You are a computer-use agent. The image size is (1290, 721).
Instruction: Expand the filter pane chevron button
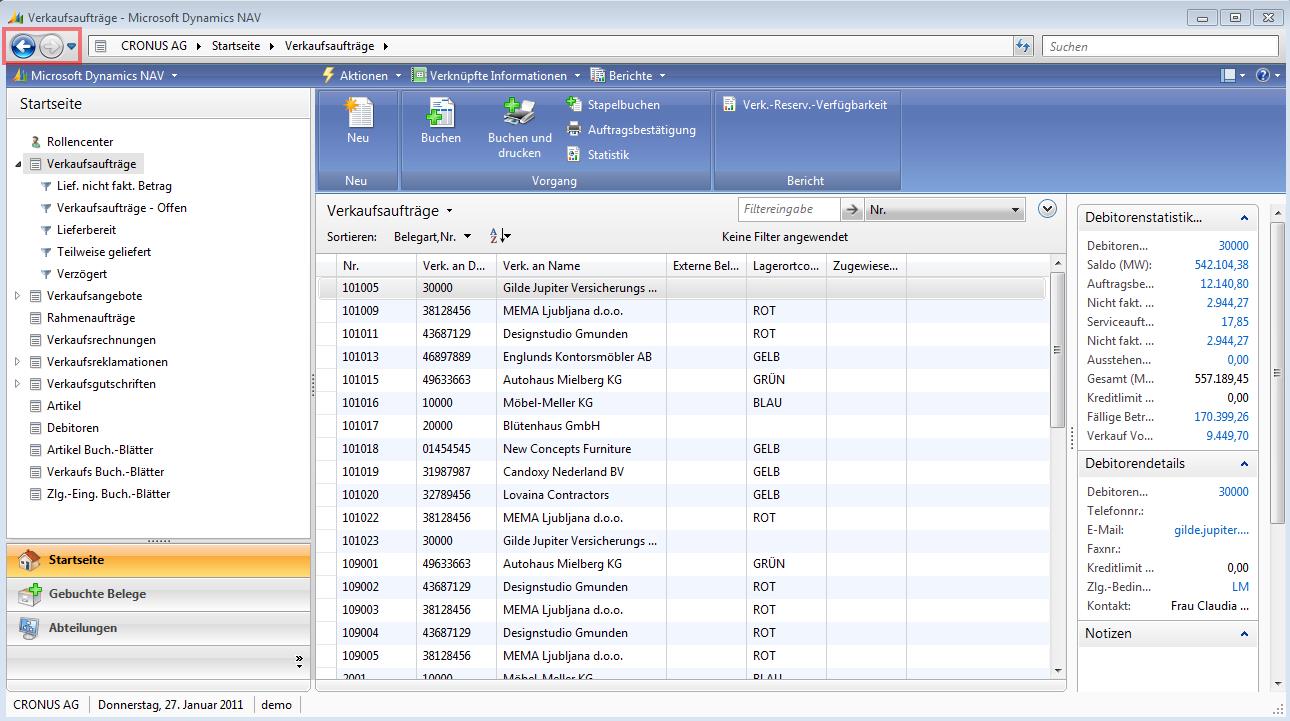1047,208
